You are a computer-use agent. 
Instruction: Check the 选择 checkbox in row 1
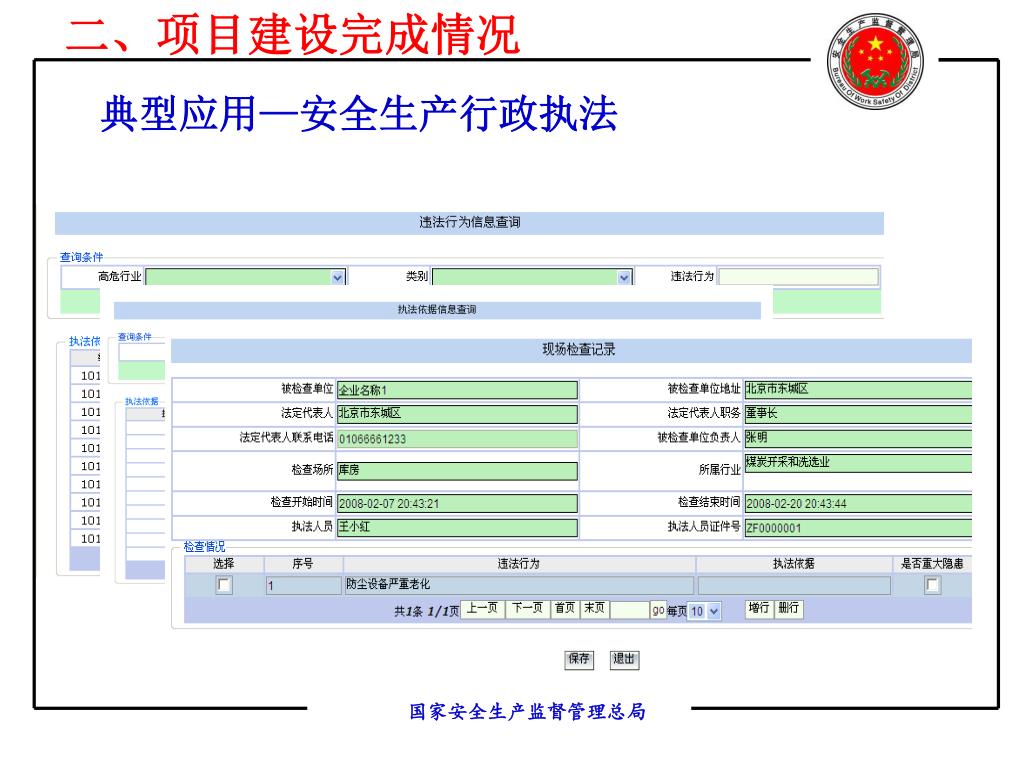click(224, 585)
